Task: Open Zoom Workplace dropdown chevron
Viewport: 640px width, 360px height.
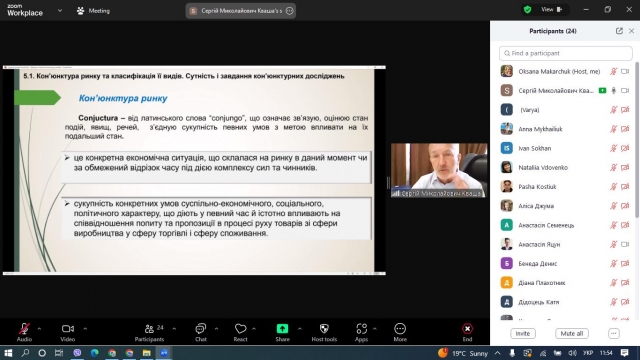Action: (x=60, y=11)
